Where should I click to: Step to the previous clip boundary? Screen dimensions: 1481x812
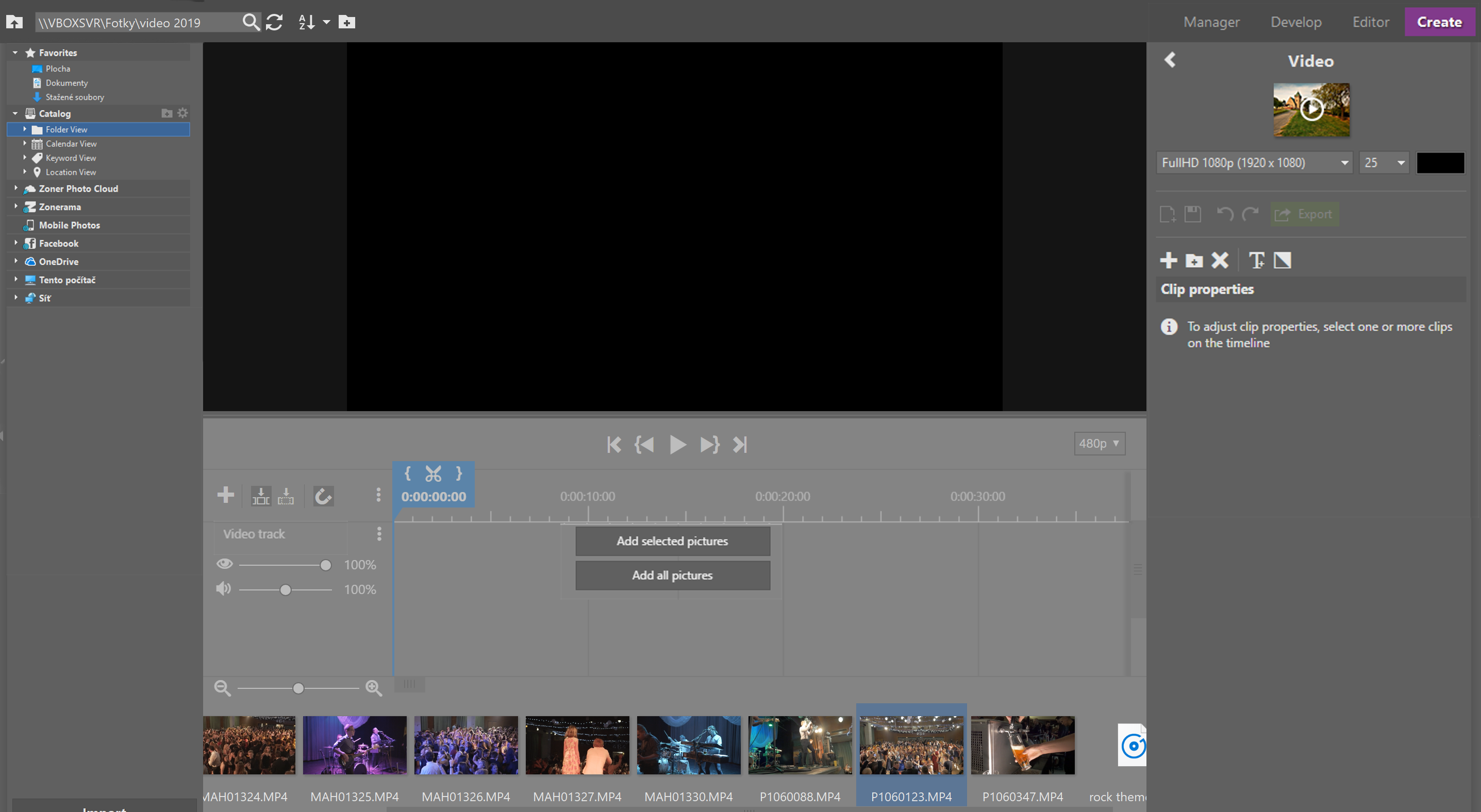(644, 444)
